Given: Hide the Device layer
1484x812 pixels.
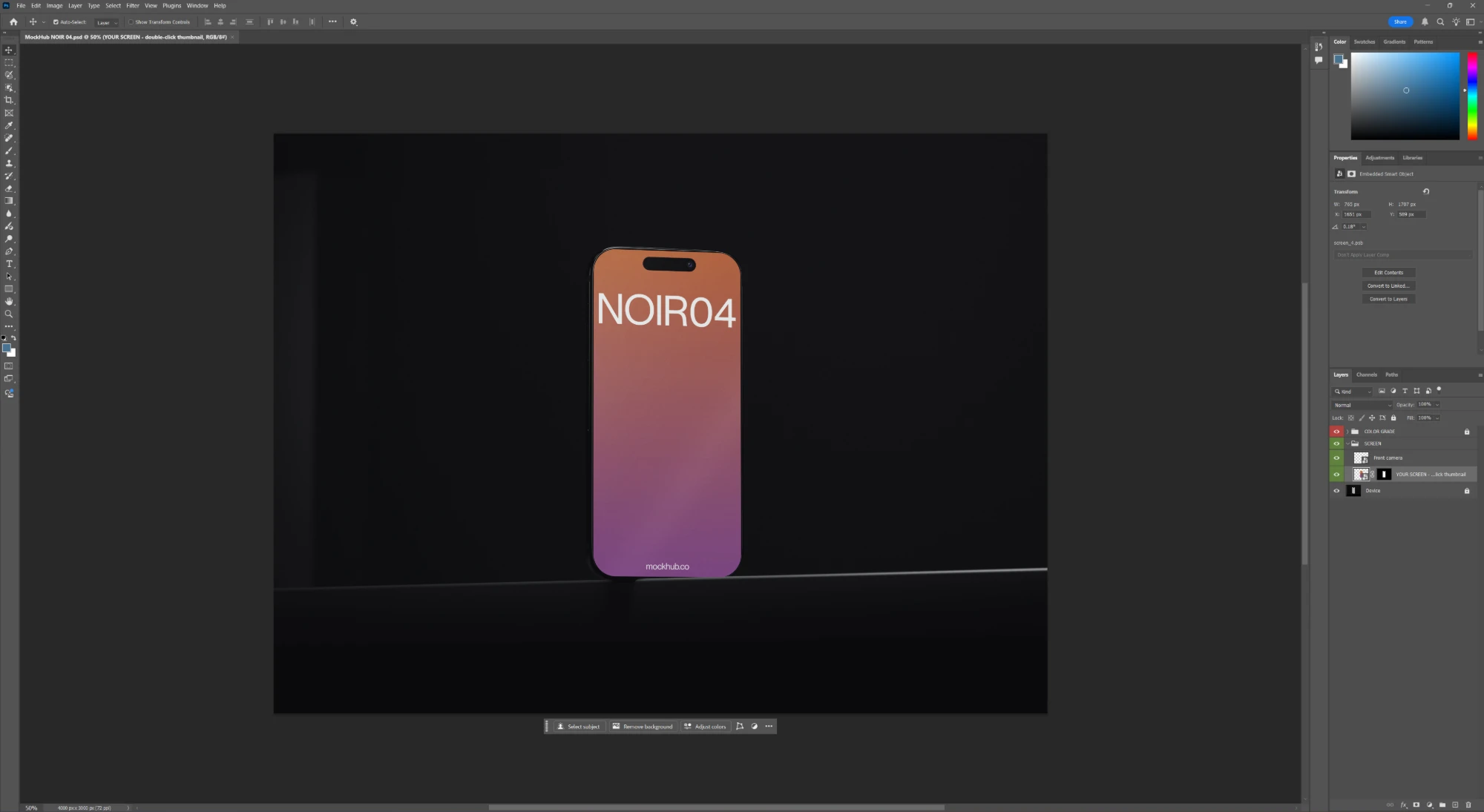Looking at the screenshot, I should 1337,491.
